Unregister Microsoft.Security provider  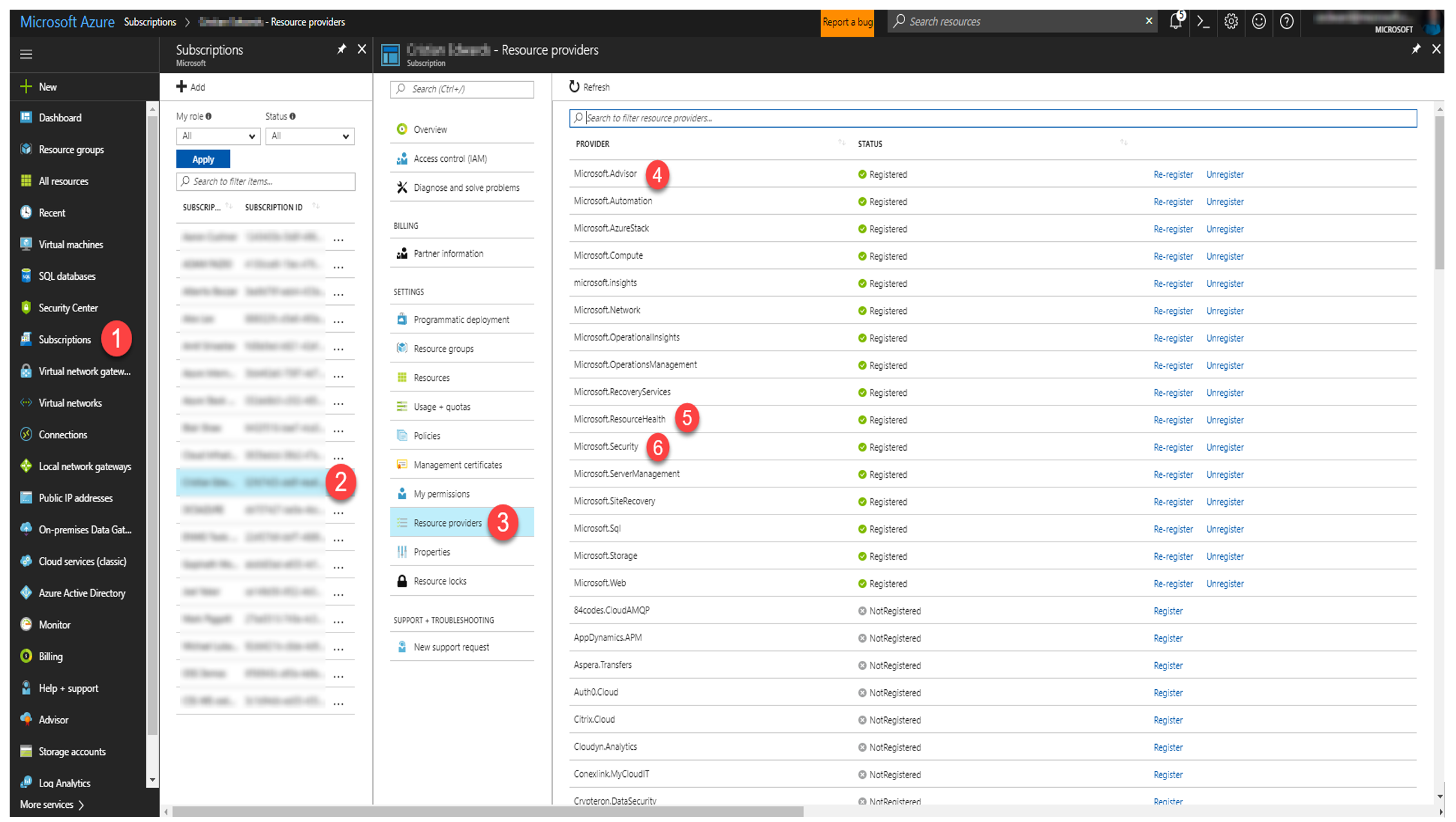click(x=1225, y=447)
